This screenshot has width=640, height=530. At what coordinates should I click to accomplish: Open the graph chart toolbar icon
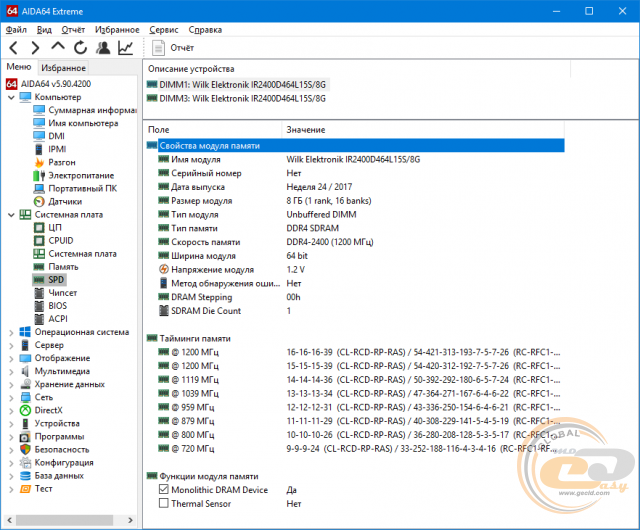click(125, 48)
